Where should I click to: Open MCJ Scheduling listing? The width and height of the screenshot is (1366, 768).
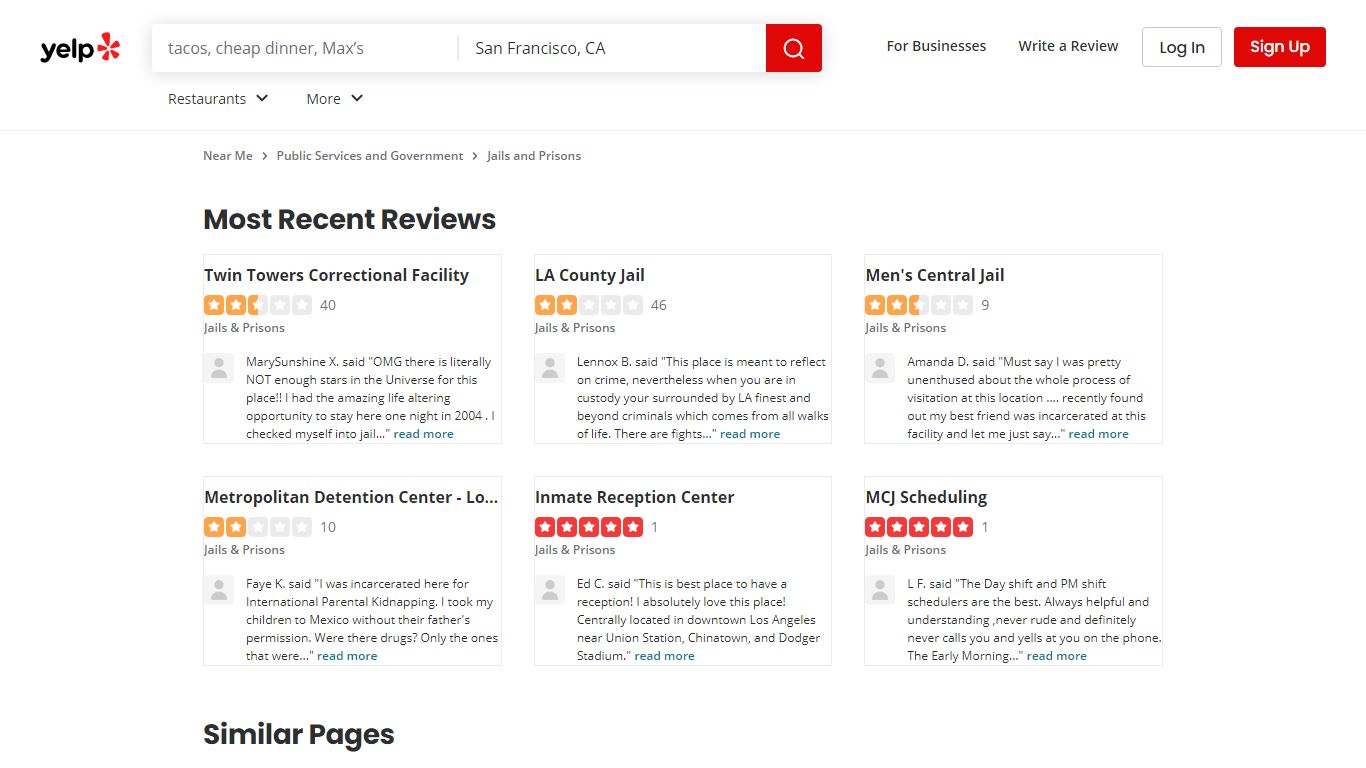pyautogui.click(x=926, y=497)
